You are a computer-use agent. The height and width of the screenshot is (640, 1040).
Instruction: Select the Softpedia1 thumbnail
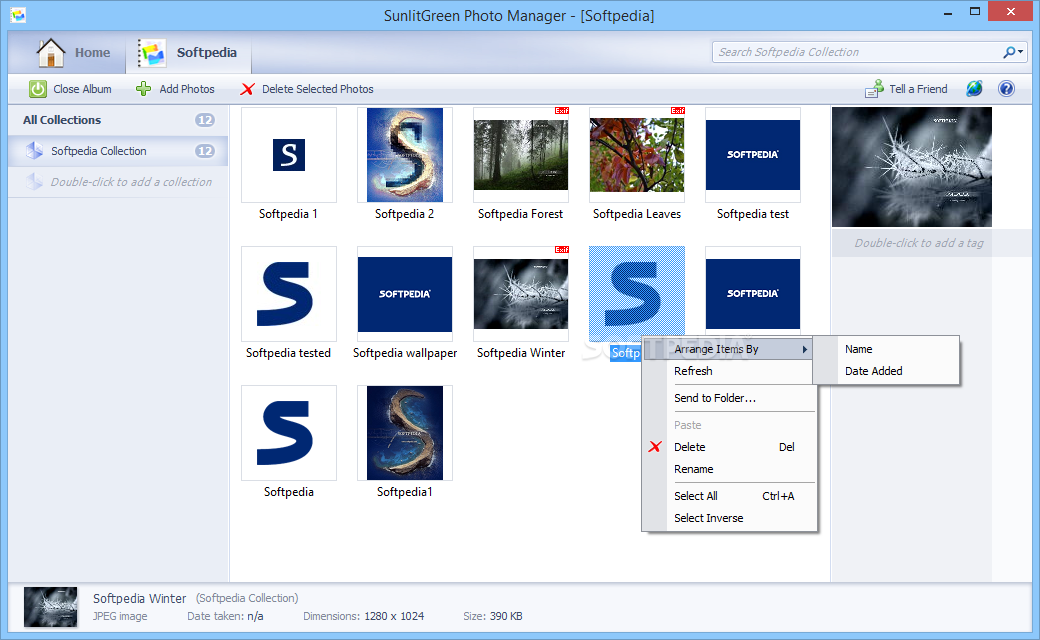pyautogui.click(x=405, y=433)
